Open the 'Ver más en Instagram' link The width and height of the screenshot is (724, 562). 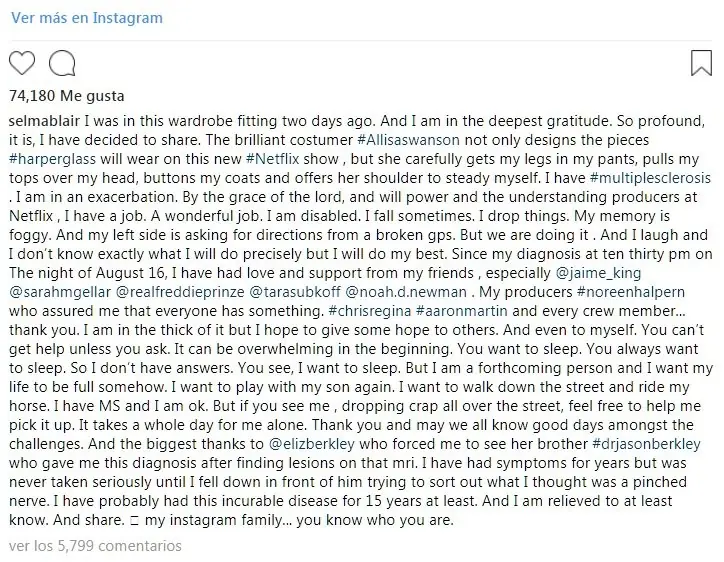click(87, 18)
